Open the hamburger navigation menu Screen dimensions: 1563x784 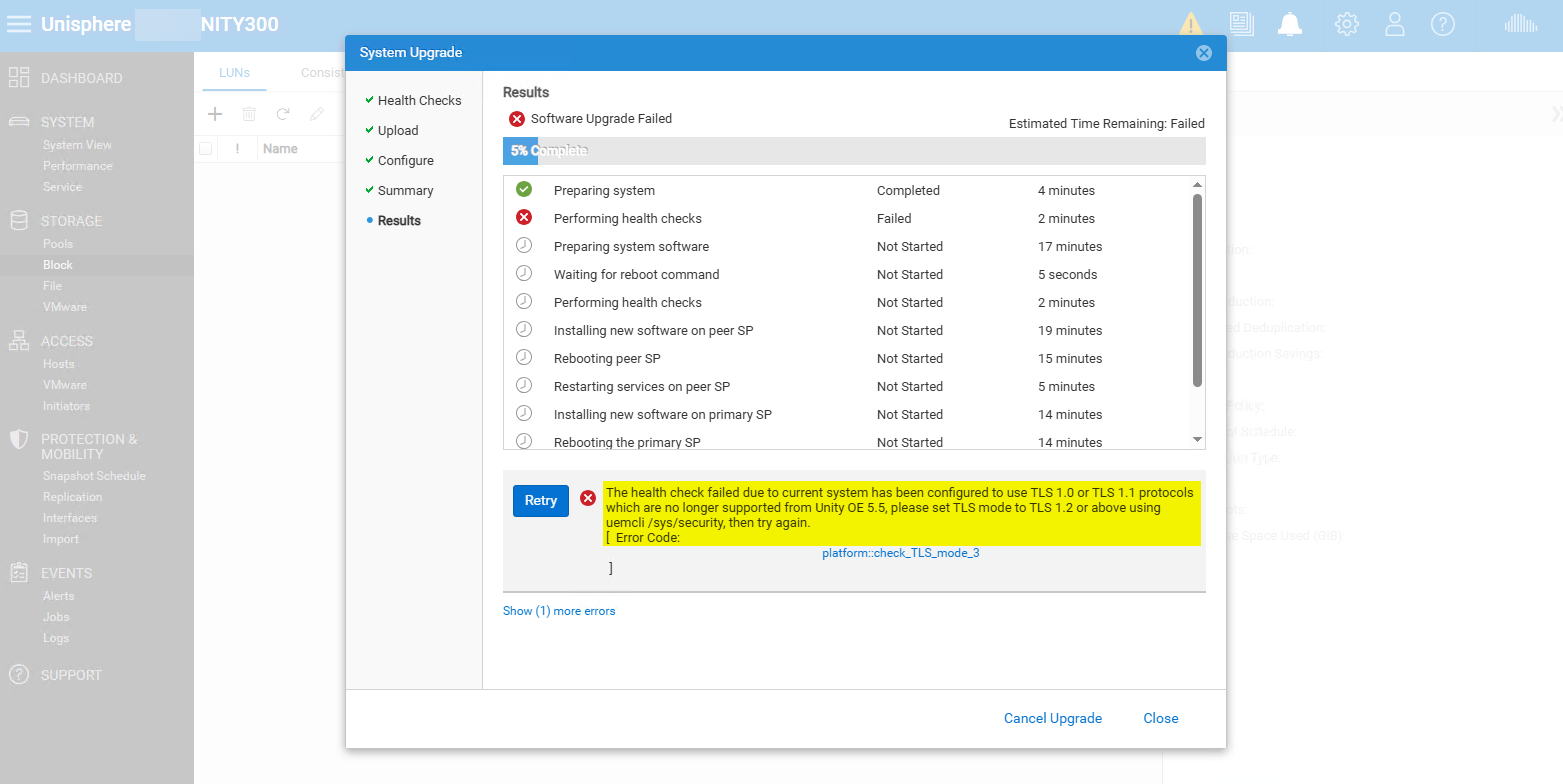[x=19, y=24]
